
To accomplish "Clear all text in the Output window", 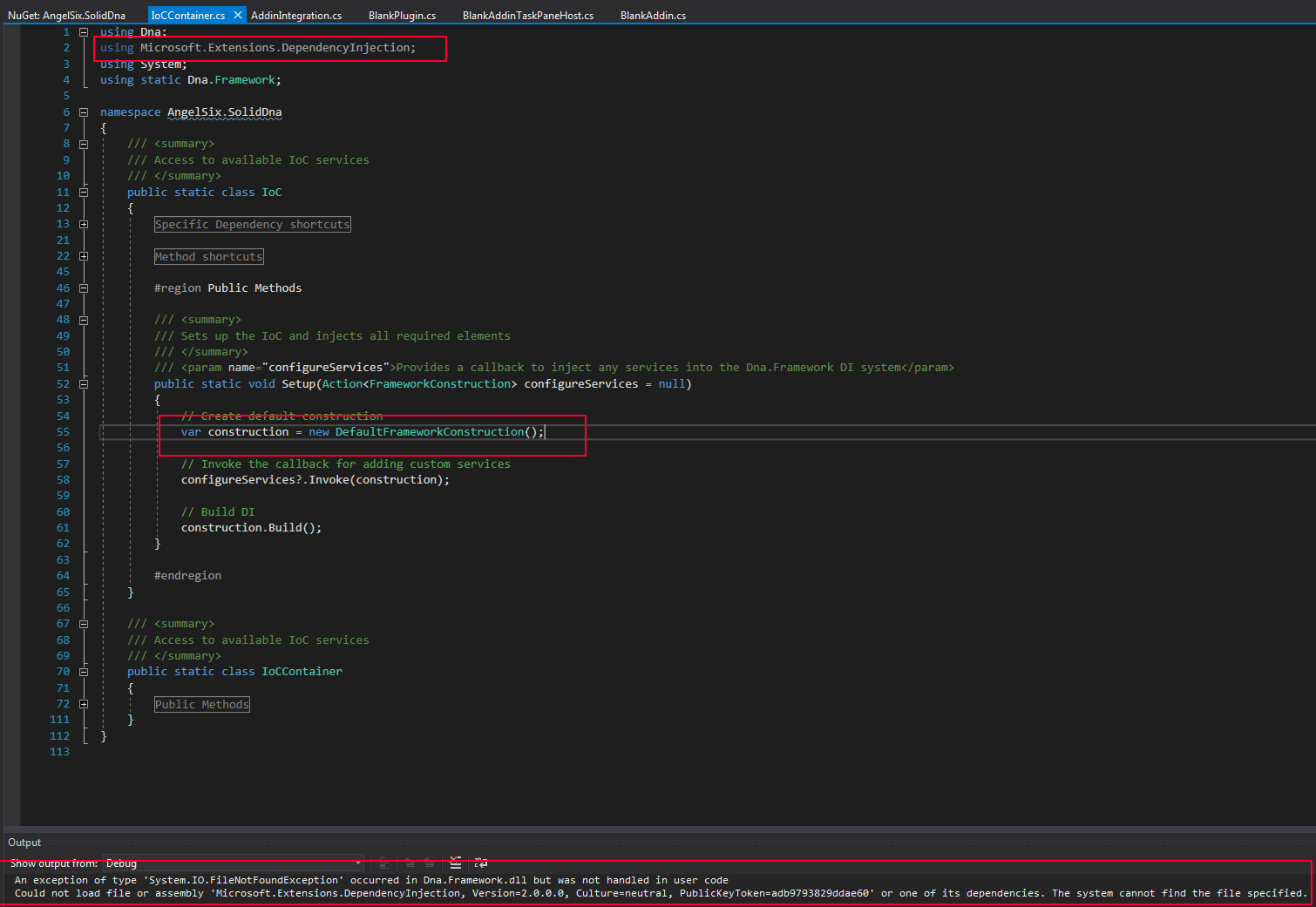I will click(x=456, y=863).
